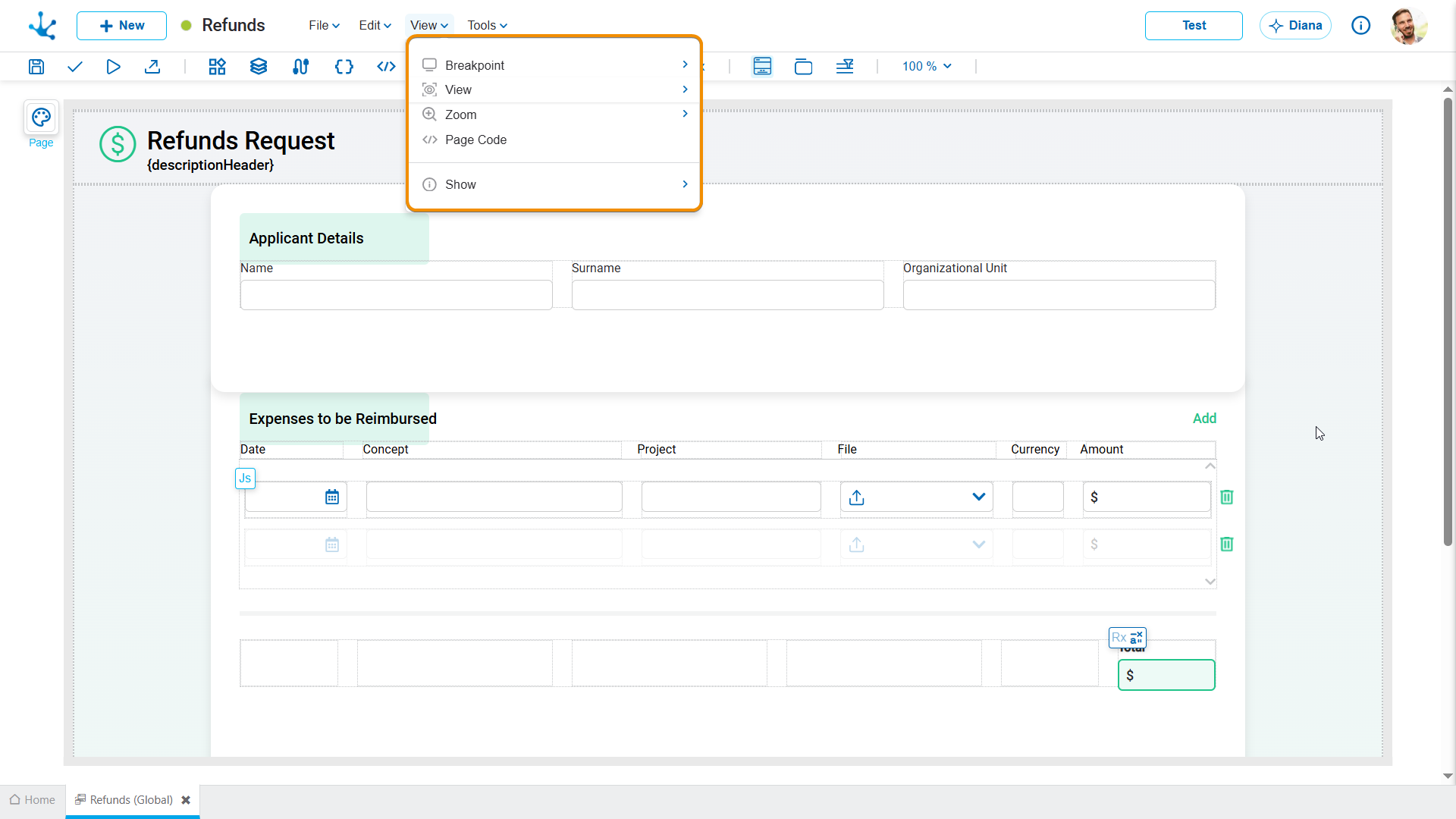Open the File menu

pos(324,26)
